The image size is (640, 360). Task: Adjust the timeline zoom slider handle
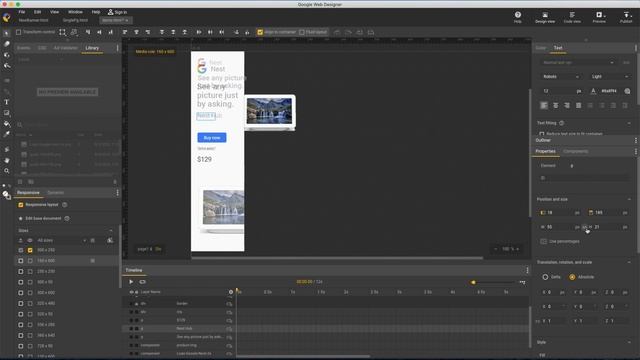pos(473,282)
